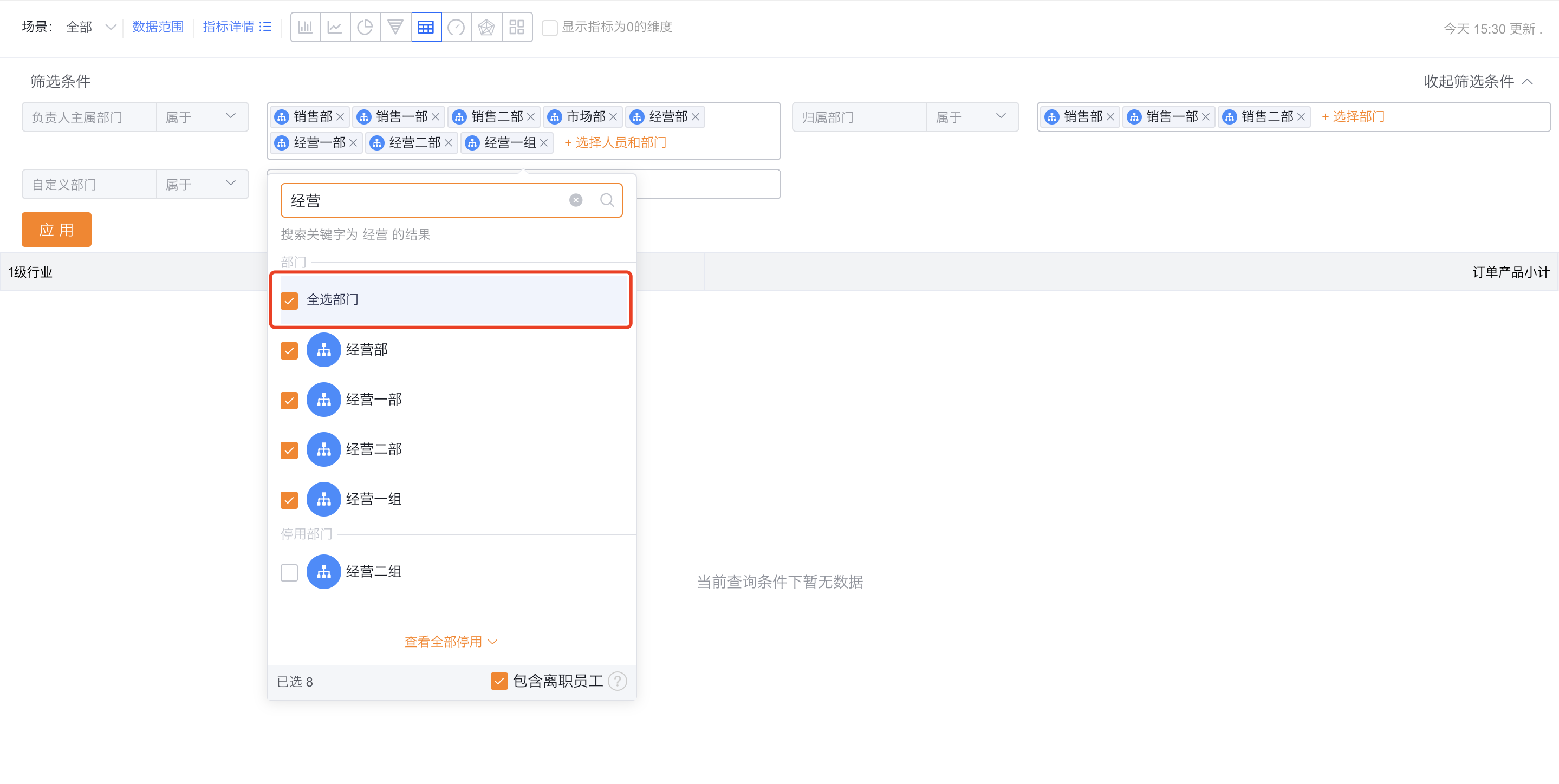Expand 查看全部停用 section
The height and width of the screenshot is (784, 1559).
[450, 641]
